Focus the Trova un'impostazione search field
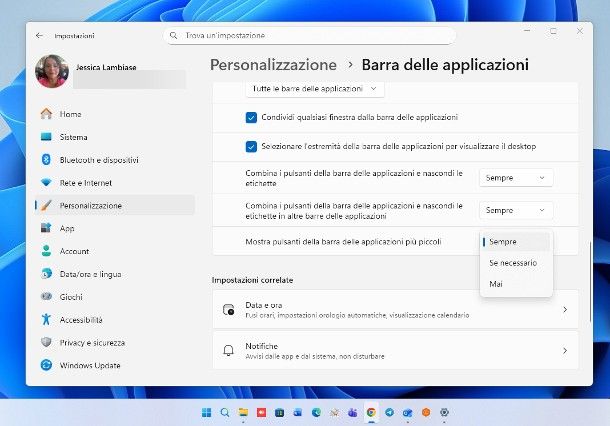This screenshot has width=610, height=426. [x=312, y=35]
